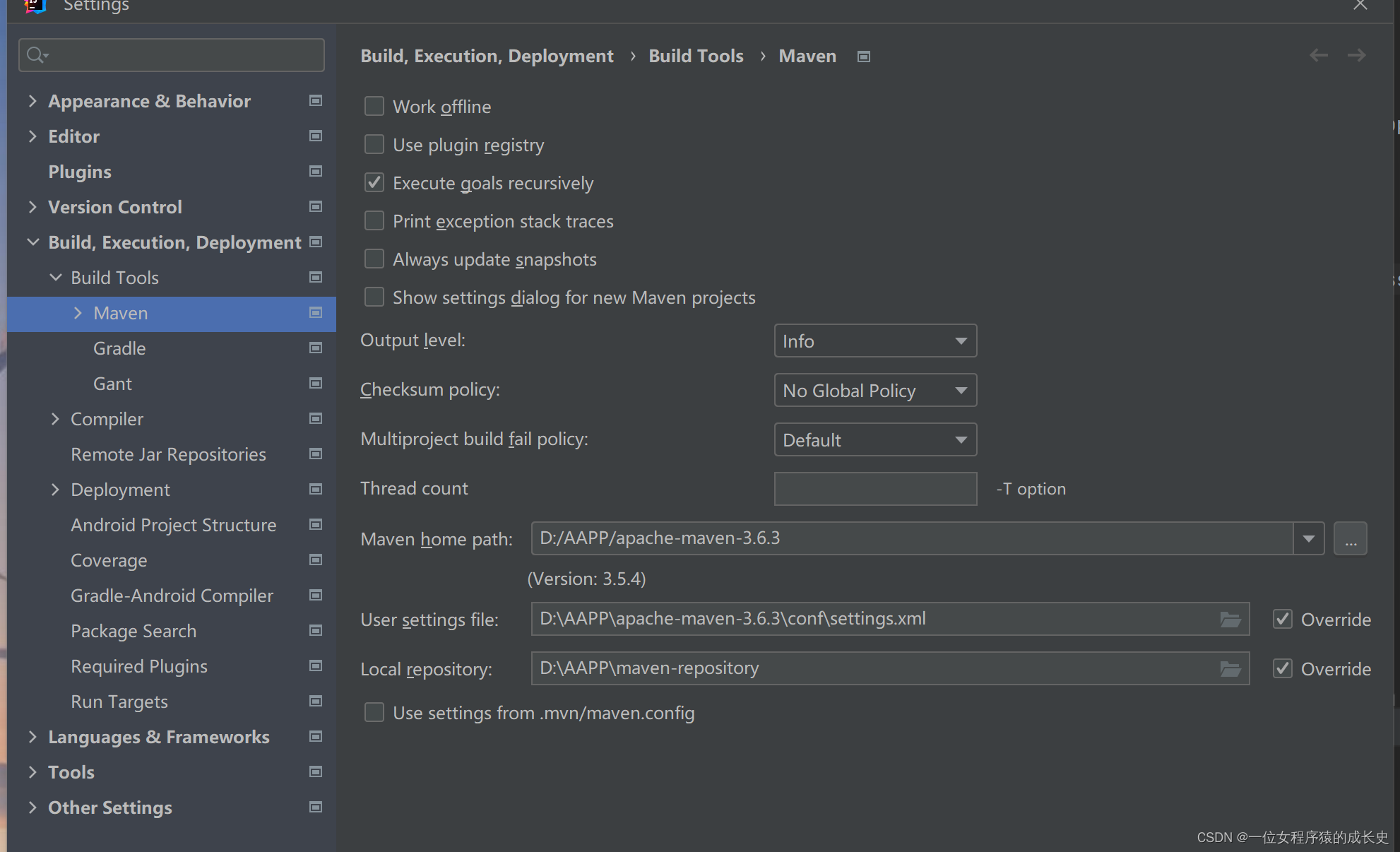Open Output level dropdown

click(875, 341)
